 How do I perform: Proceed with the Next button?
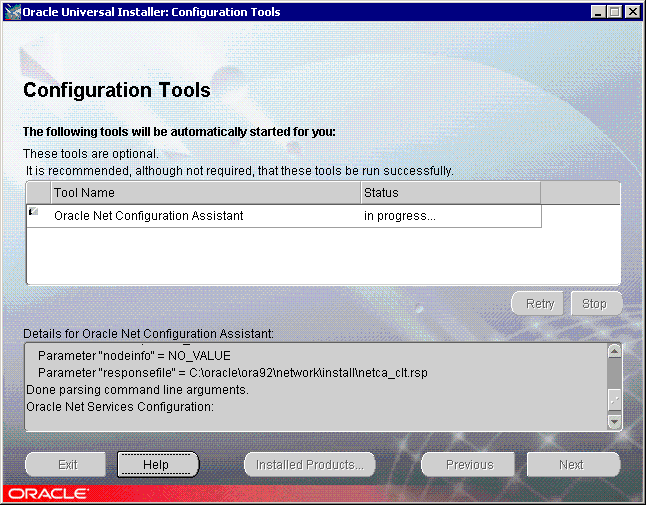[572, 464]
